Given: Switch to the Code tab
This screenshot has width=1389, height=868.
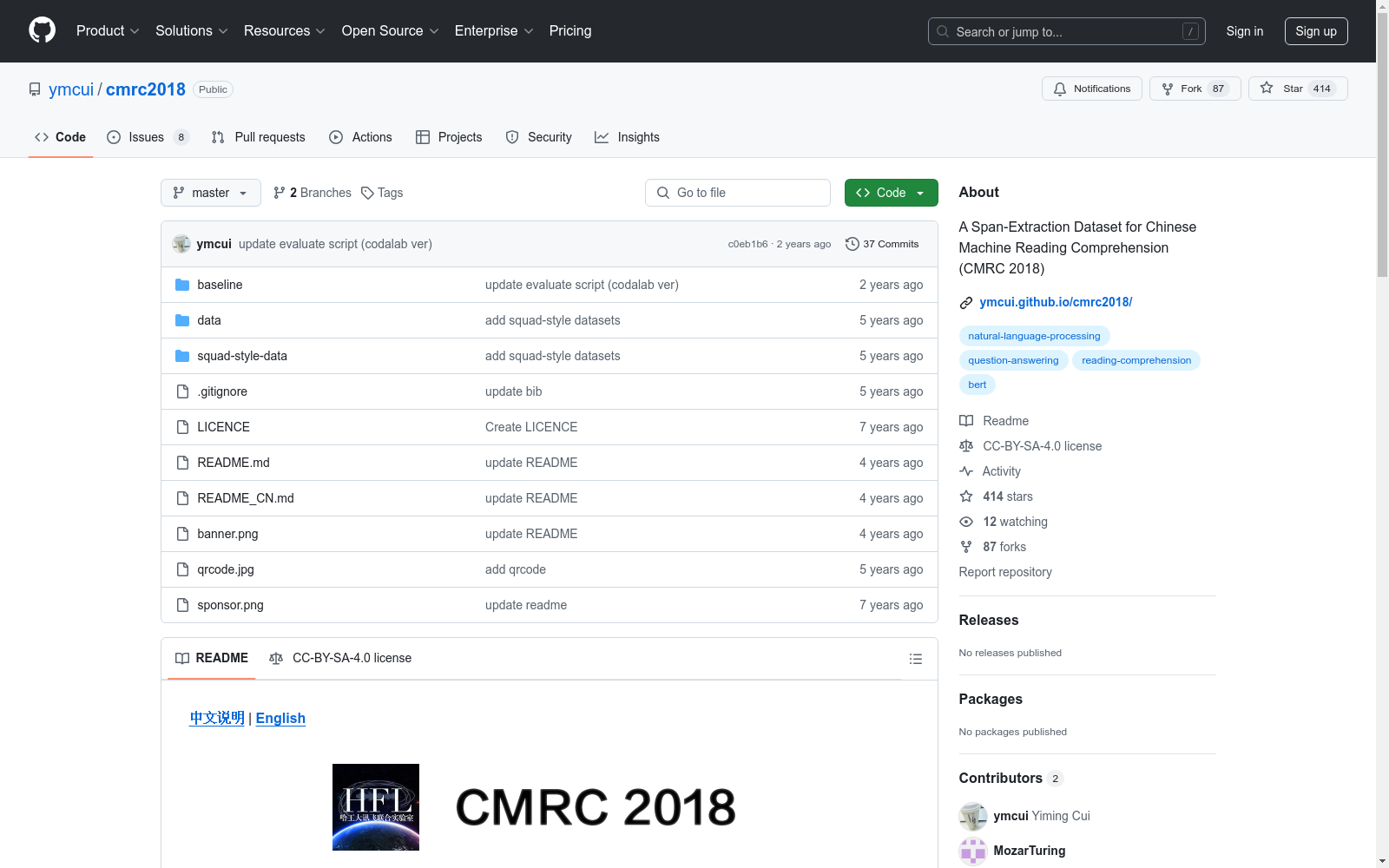Looking at the screenshot, I should point(60,137).
